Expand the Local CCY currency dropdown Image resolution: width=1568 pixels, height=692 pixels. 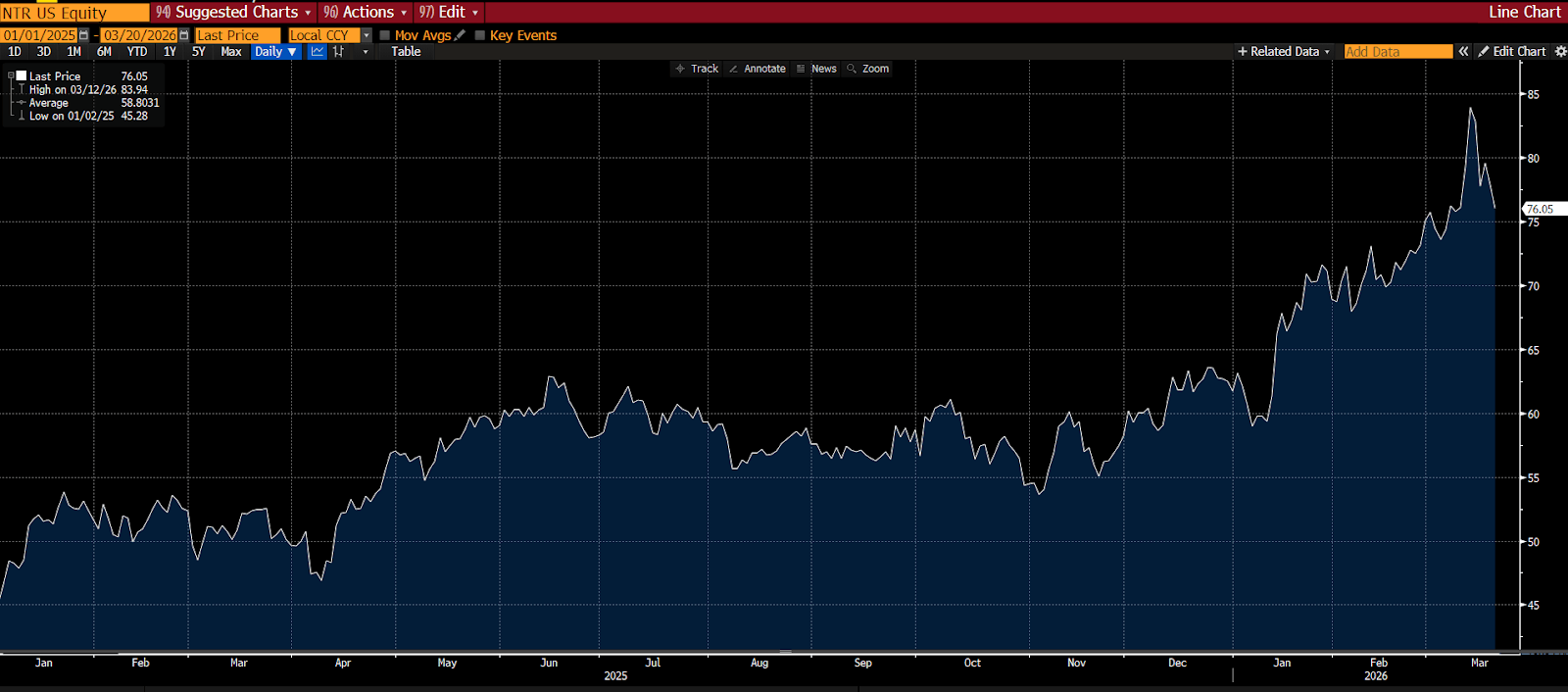pos(367,35)
